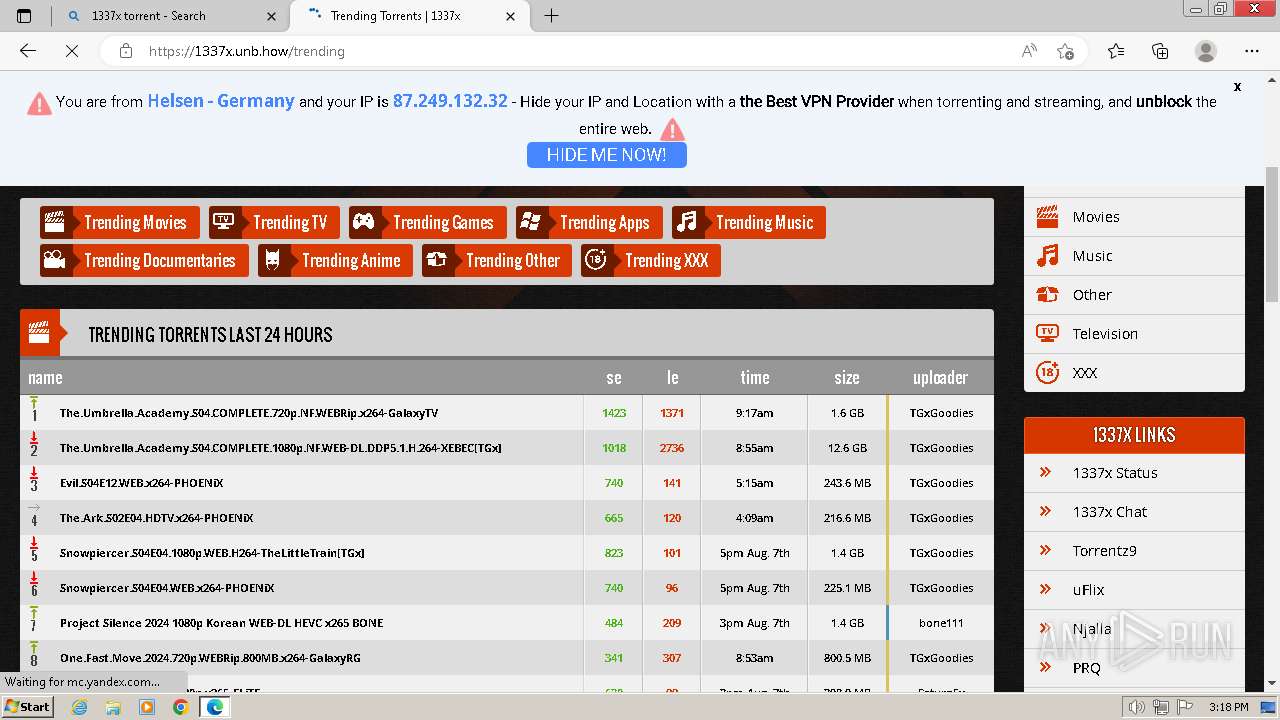Open Trending Apps category
This screenshot has width=1280, height=720.
tap(589, 222)
